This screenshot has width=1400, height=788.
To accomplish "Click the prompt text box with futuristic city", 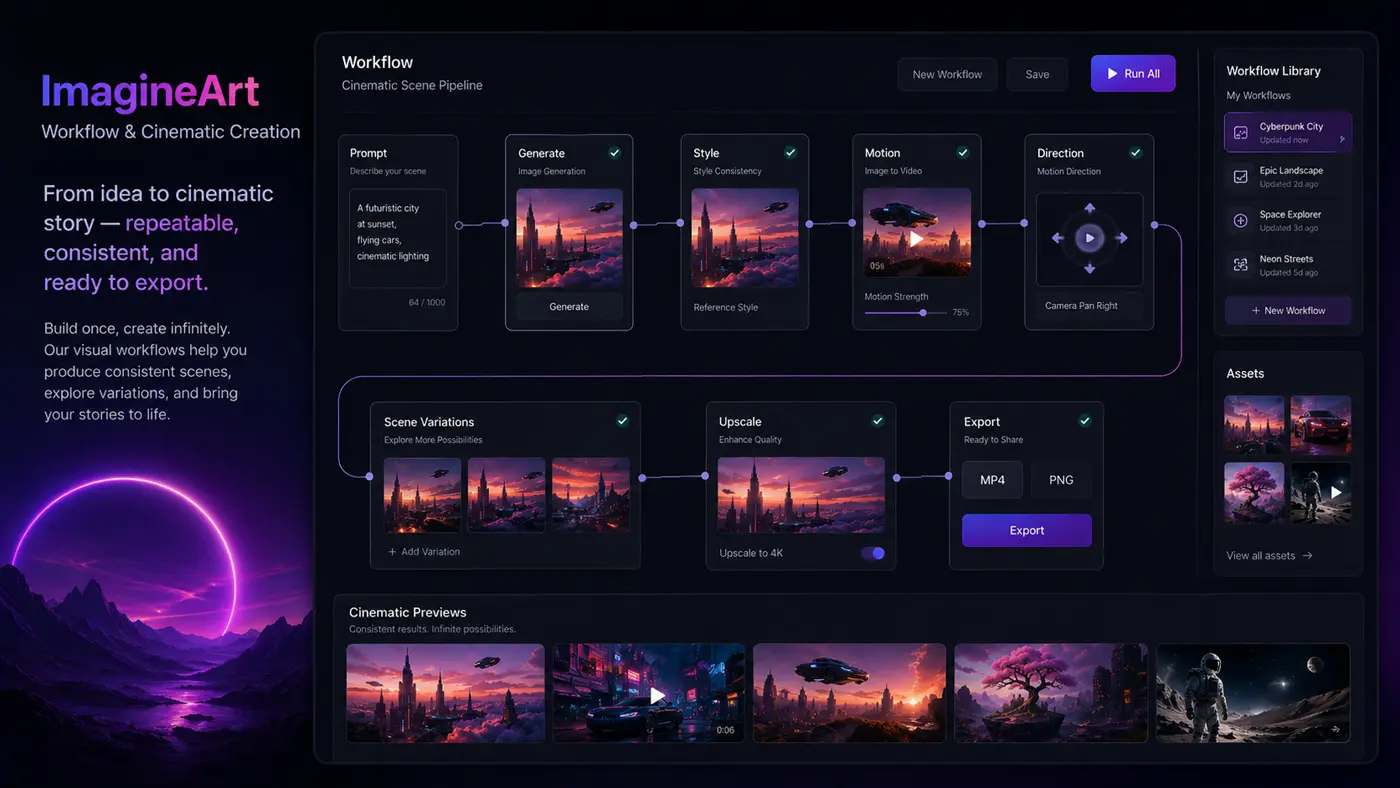I will (398, 238).
